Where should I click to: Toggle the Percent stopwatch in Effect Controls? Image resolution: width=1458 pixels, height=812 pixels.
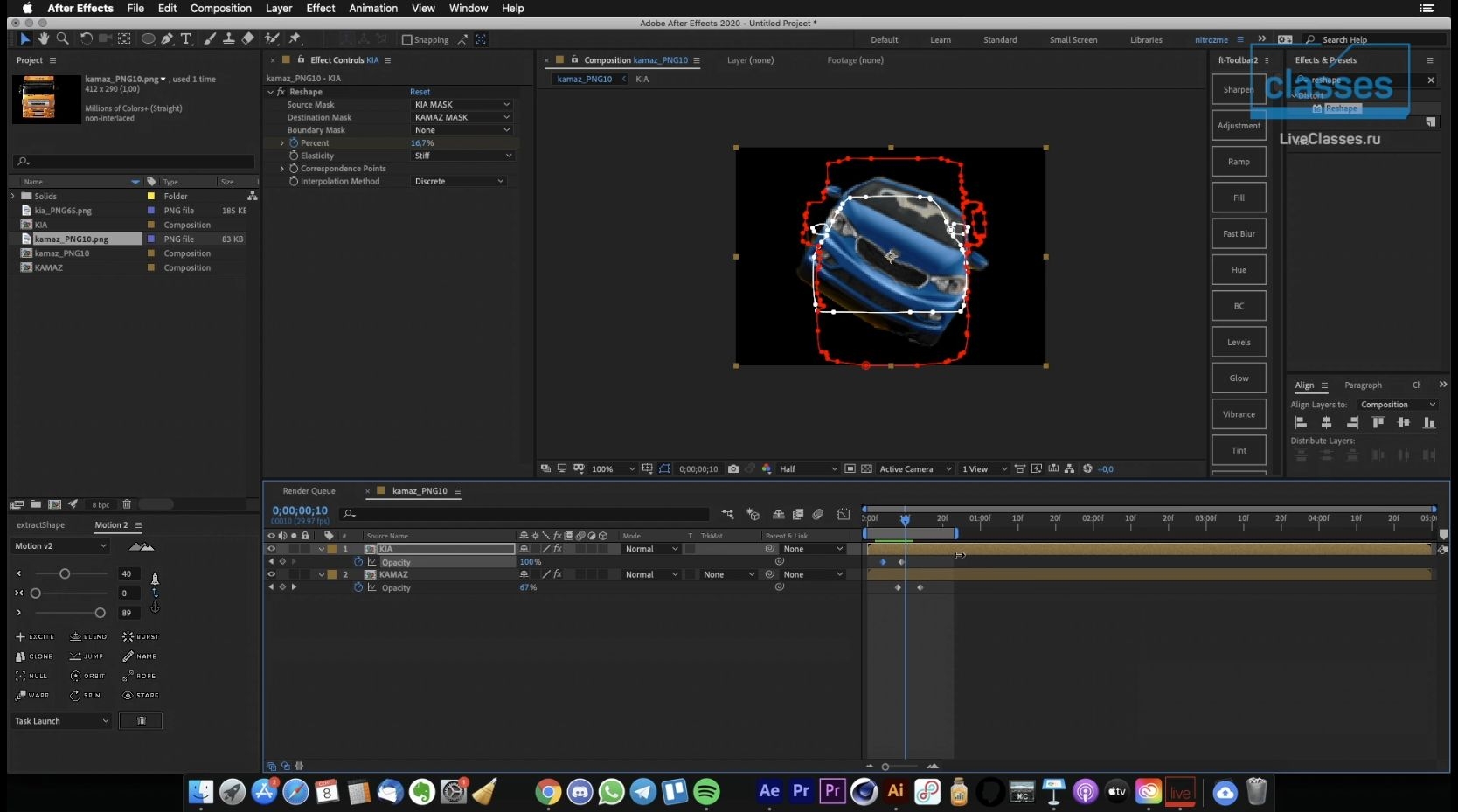coord(294,142)
